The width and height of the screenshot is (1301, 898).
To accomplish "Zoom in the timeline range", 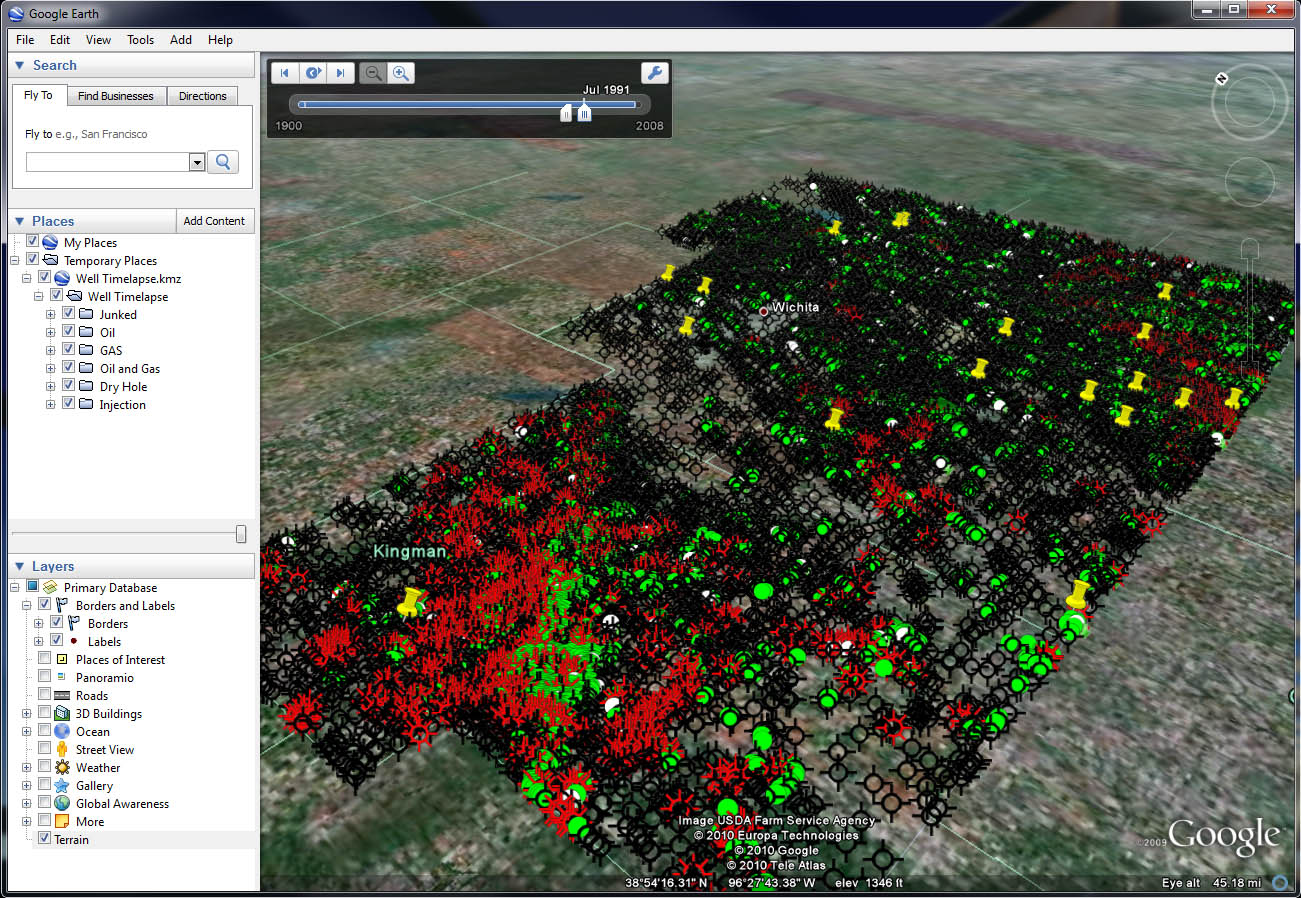I will [x=401, y=73].
